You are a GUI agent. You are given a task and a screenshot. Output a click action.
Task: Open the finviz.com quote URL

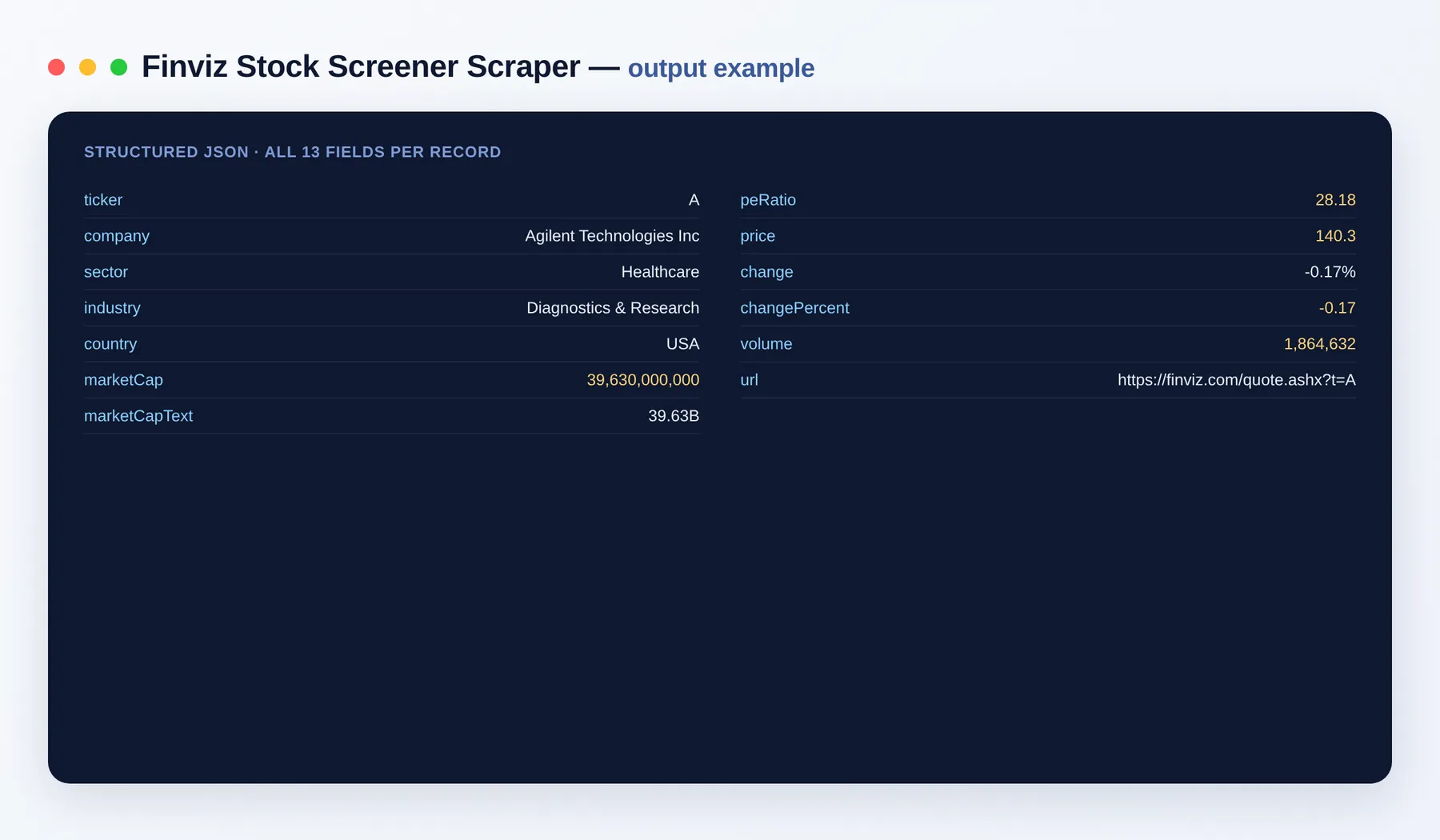pos(1236,380)
